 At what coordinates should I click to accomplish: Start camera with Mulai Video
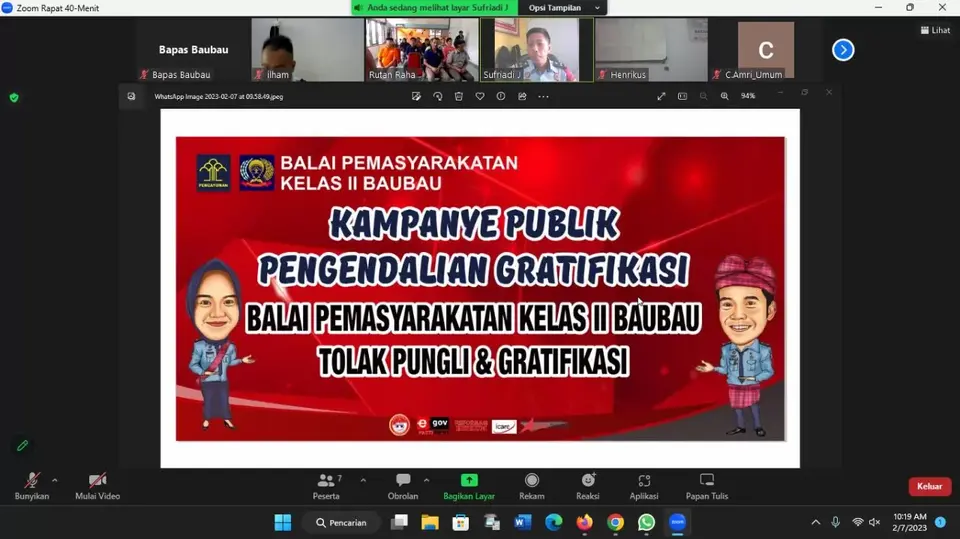coord(97,486)
